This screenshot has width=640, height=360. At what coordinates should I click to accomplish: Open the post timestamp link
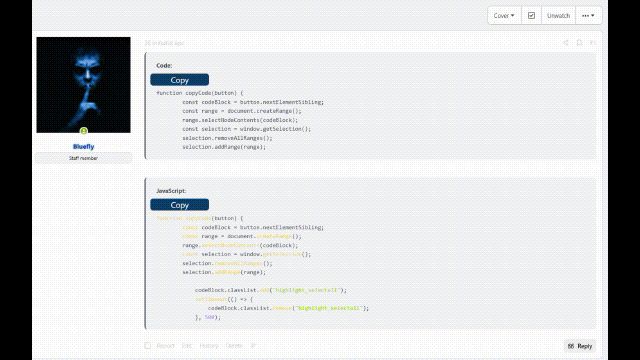164,42
